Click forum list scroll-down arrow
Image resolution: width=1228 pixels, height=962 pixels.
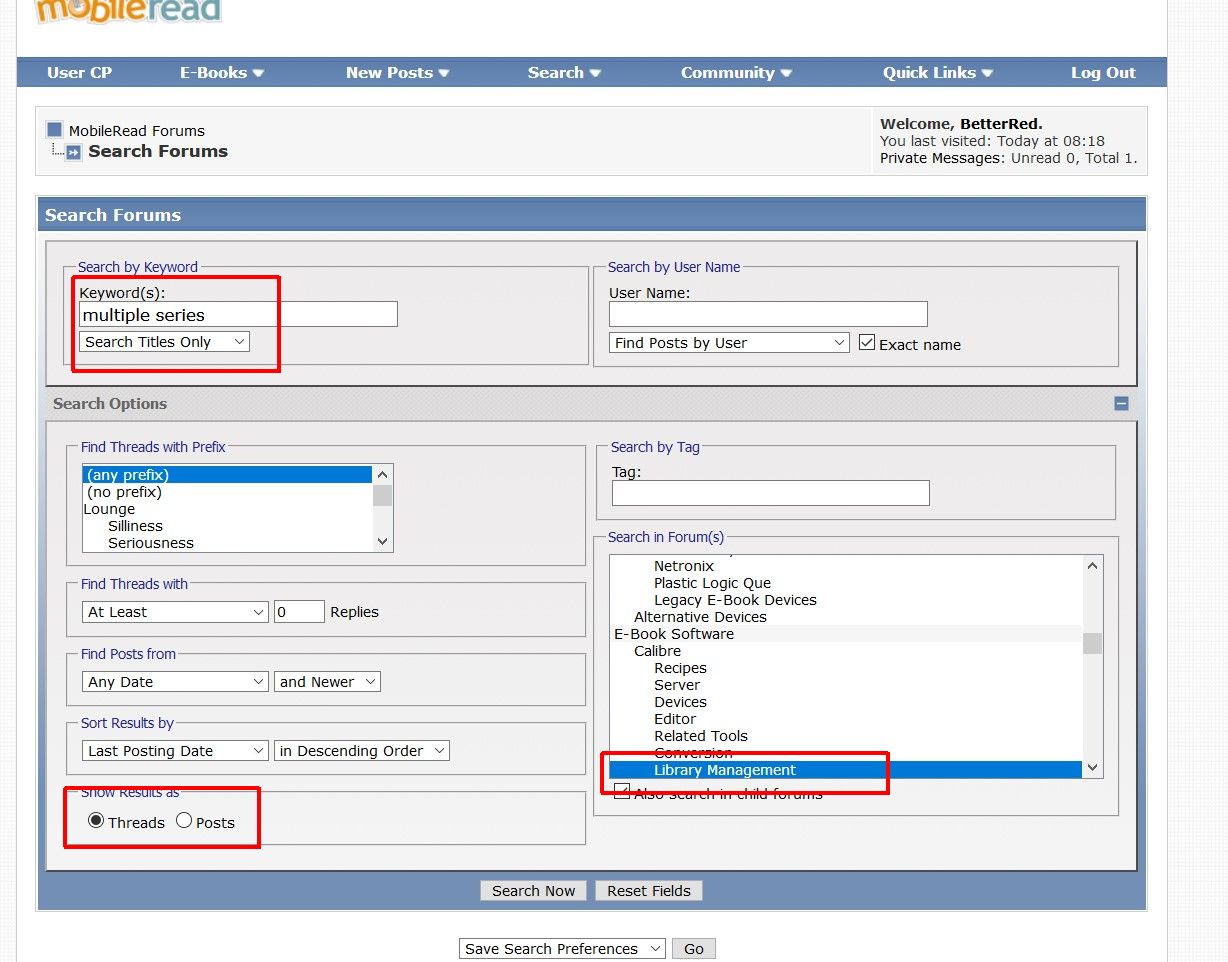pos(1092,768)
